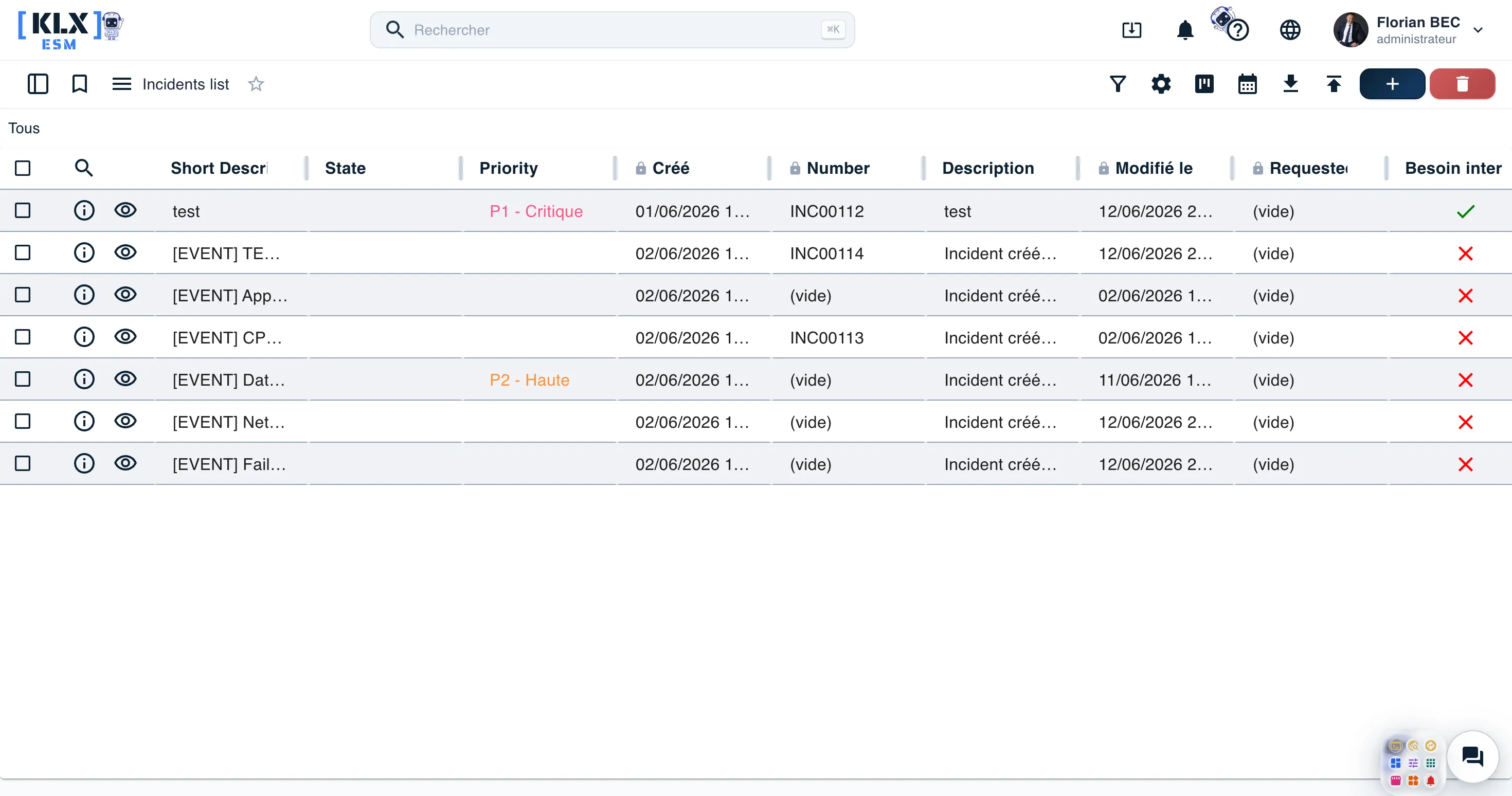Open the pink store launcher icon
The height and width of the screenshot is (796, 1512).
click(x=1395, y=780)
